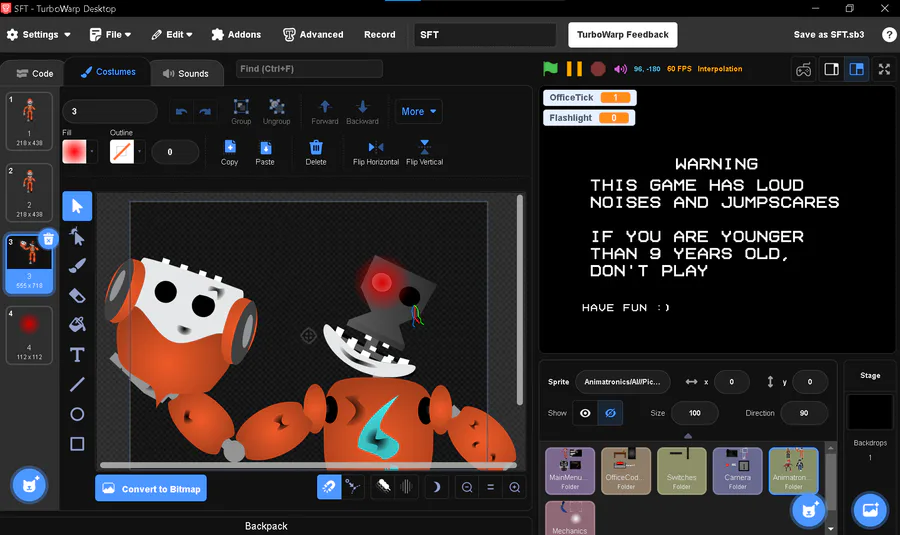Image resolution: width=900 pixels, height=535 pixels.
Task: Select costume 4 red glow thumbnail
Action: (x=29, y=335)
